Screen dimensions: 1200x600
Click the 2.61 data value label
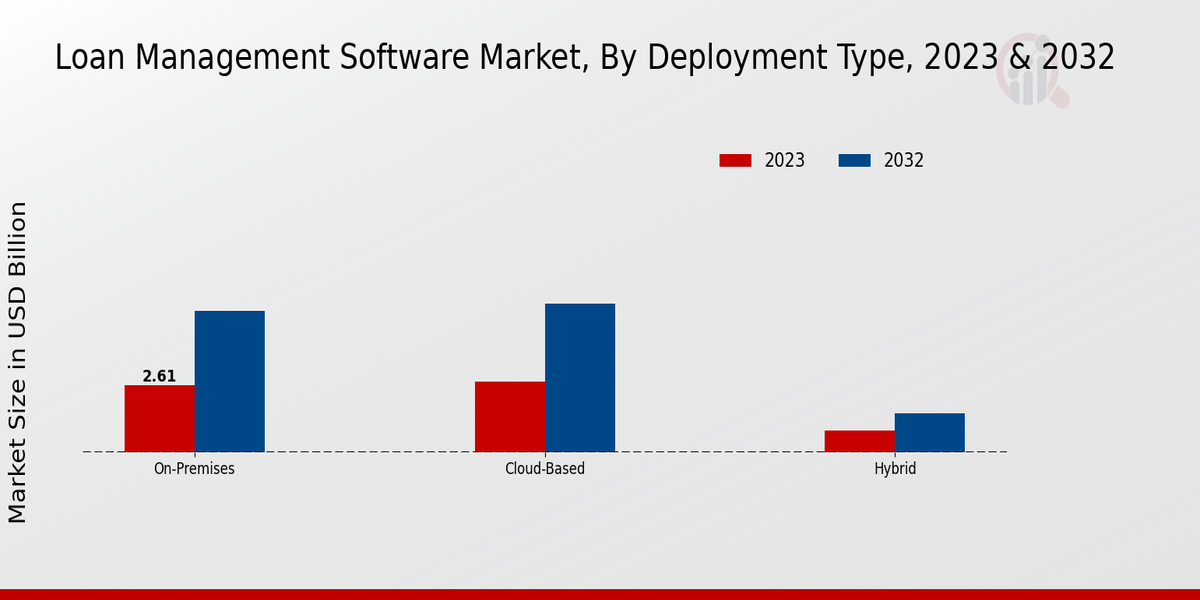[159, 376]
